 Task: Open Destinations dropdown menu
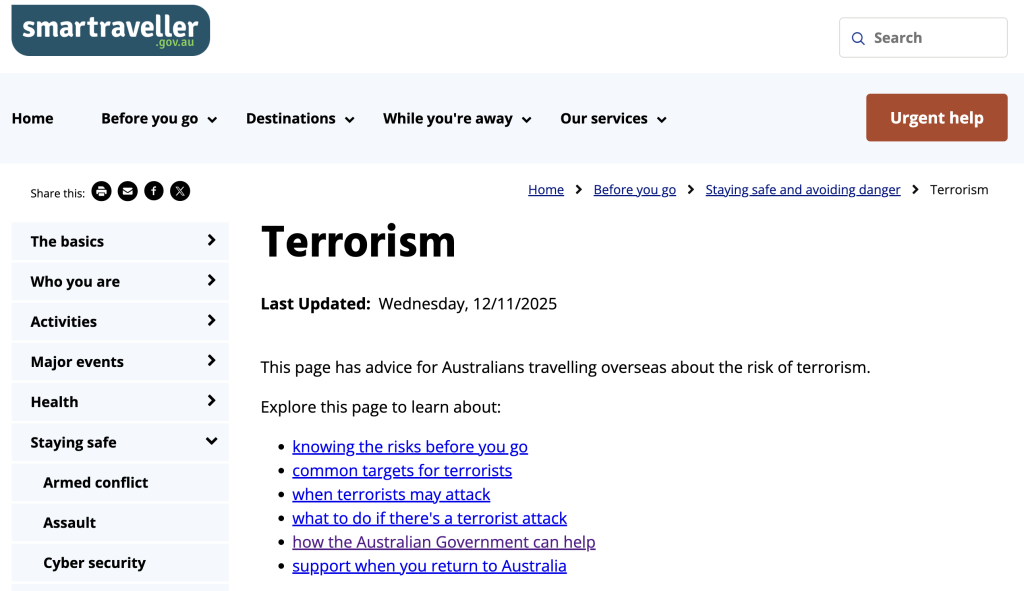point(300,119)
